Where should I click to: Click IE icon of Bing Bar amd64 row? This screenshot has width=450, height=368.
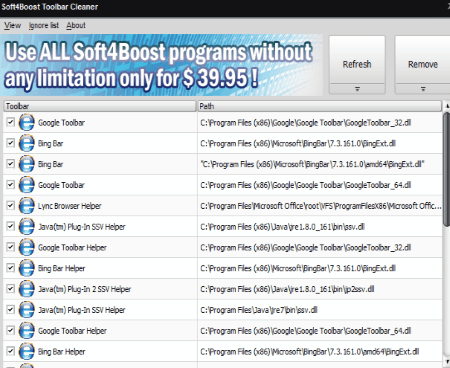(26, 164)
